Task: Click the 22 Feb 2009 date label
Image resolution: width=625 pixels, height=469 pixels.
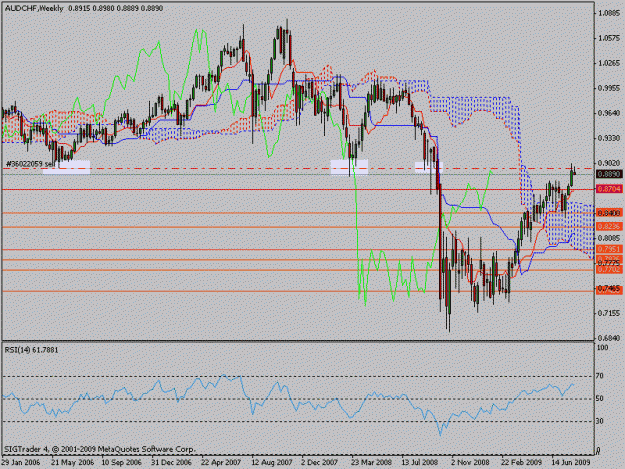Action: click(521, 463)
